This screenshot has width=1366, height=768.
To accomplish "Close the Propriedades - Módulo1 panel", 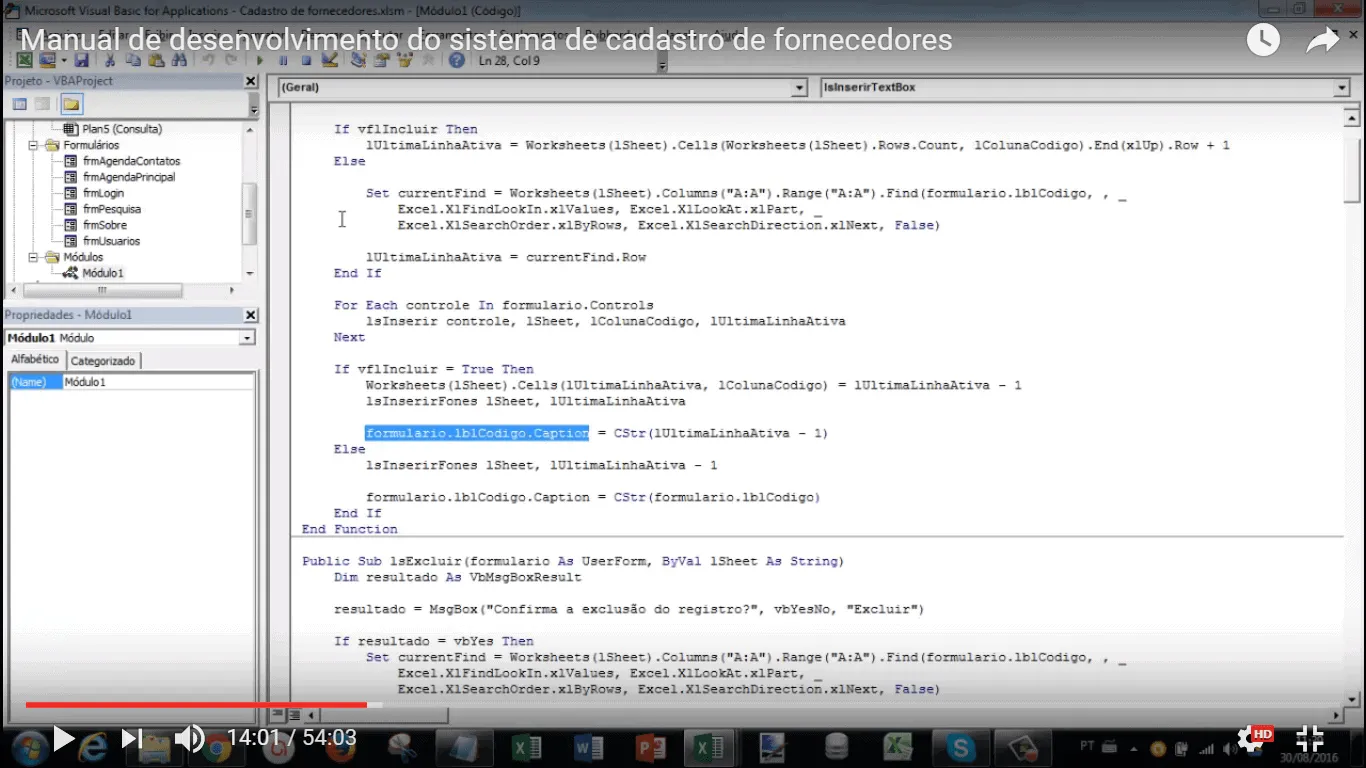I will click(251, 315).
